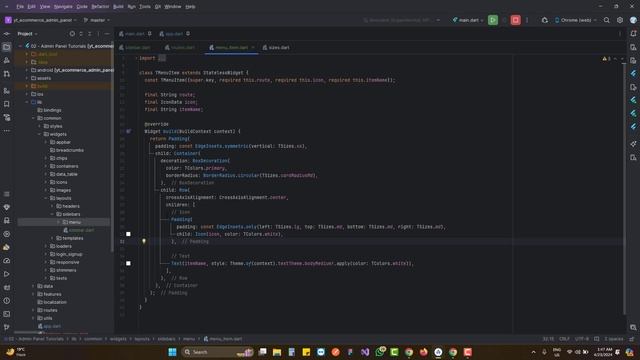Click white color swatch beside Text line gutter
The width and height of the screenshot is (640, 360).
tap(128, 263)
